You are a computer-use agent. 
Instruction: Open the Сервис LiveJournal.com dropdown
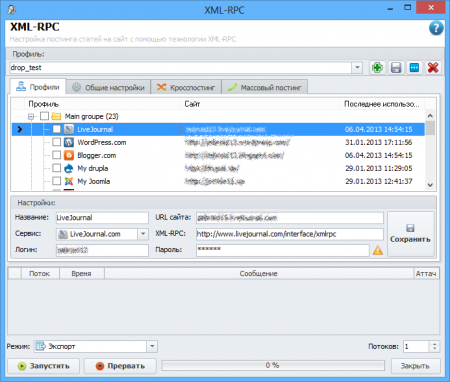click(x=143, y=234)
